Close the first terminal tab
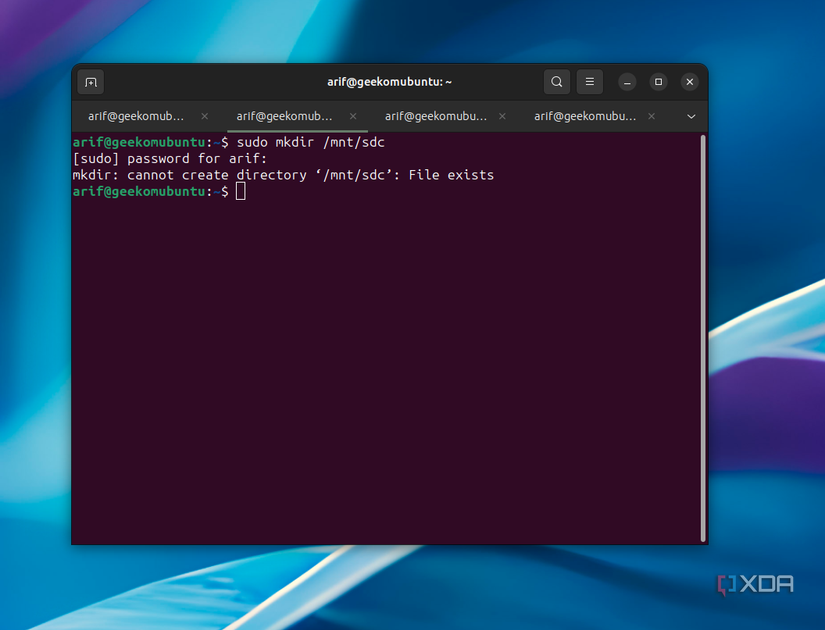 point(204,115)
